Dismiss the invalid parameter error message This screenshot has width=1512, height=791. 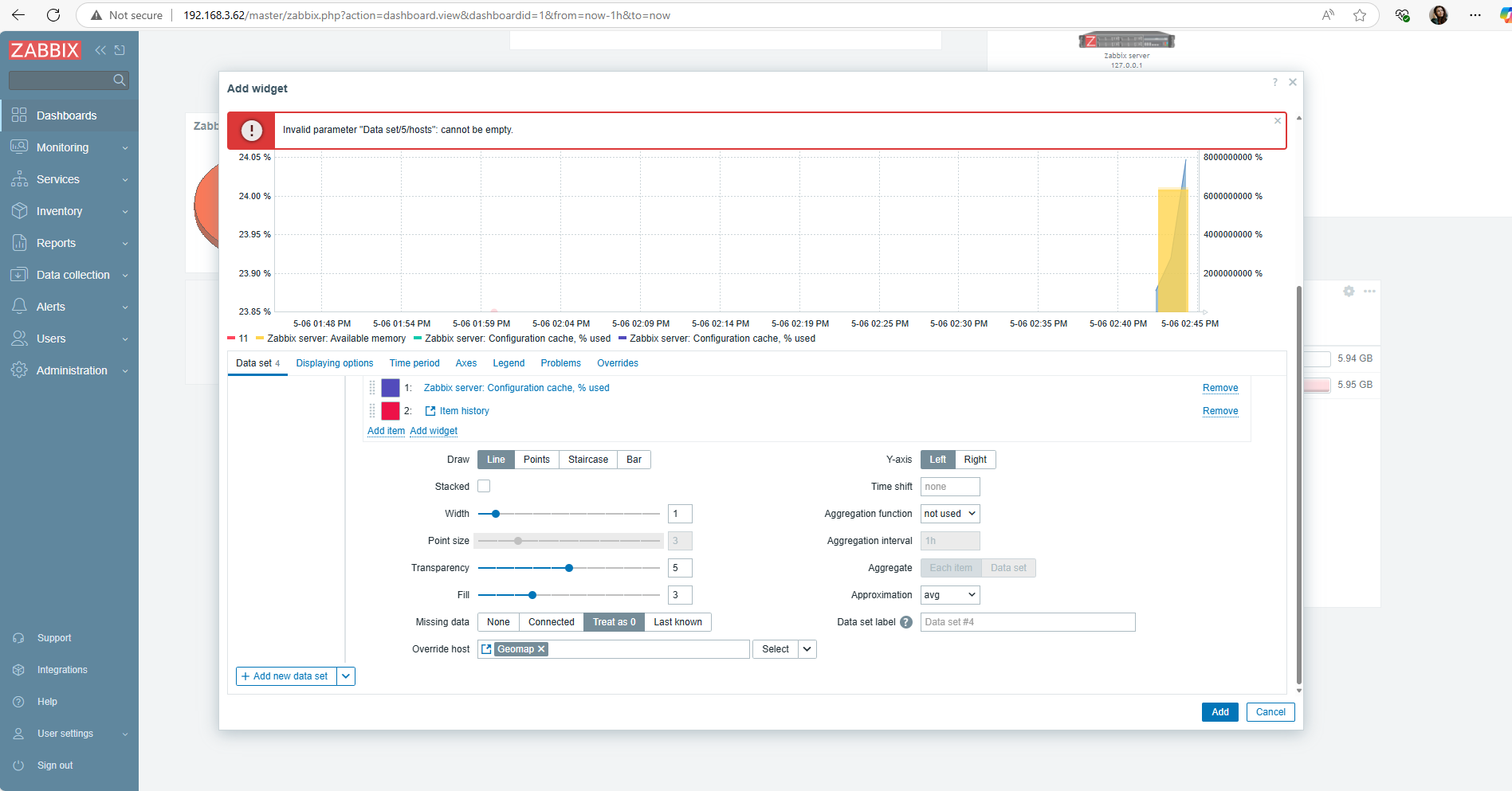point(1278,121)
